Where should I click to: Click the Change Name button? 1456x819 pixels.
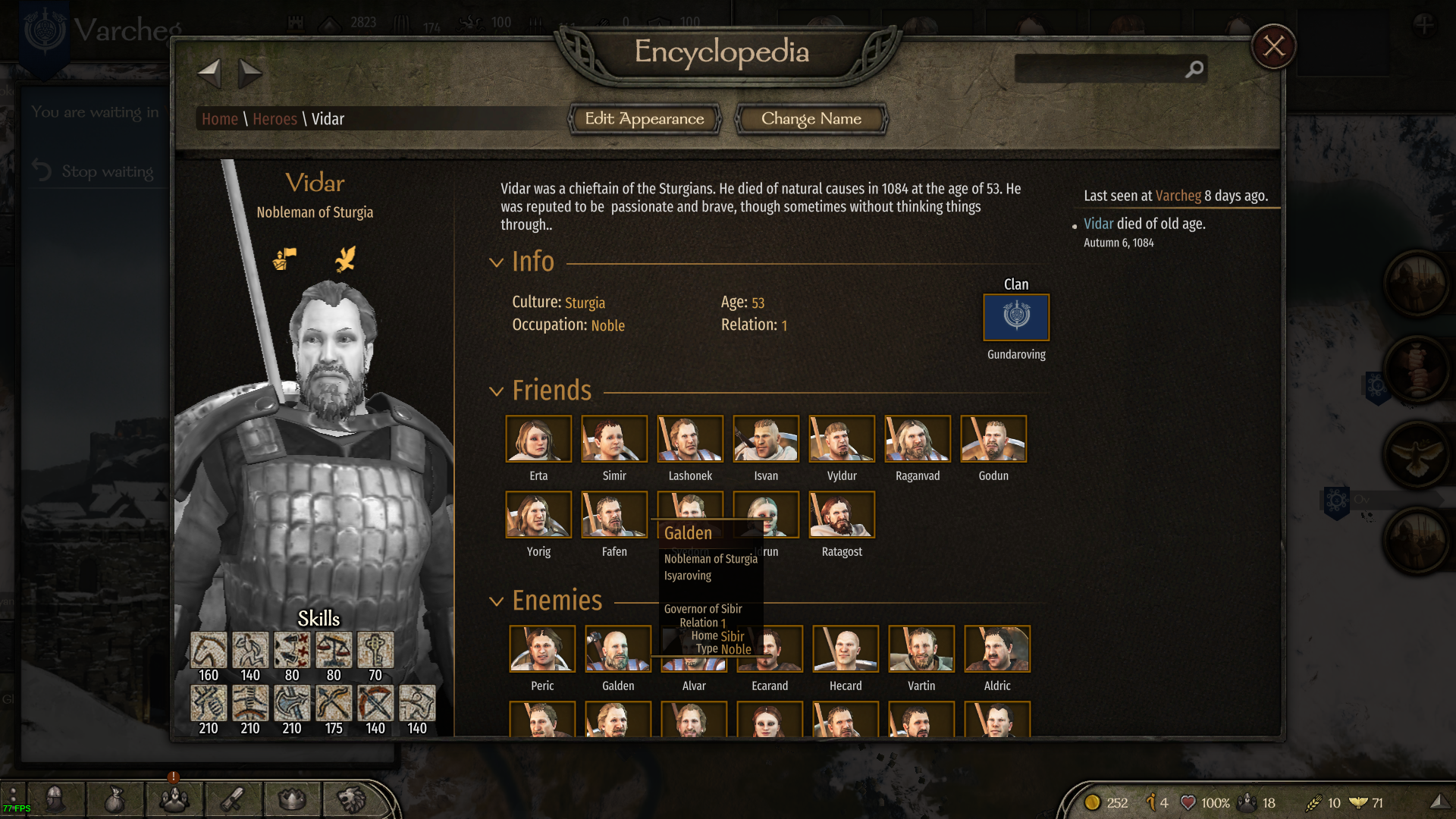click(x=811, y=119)
